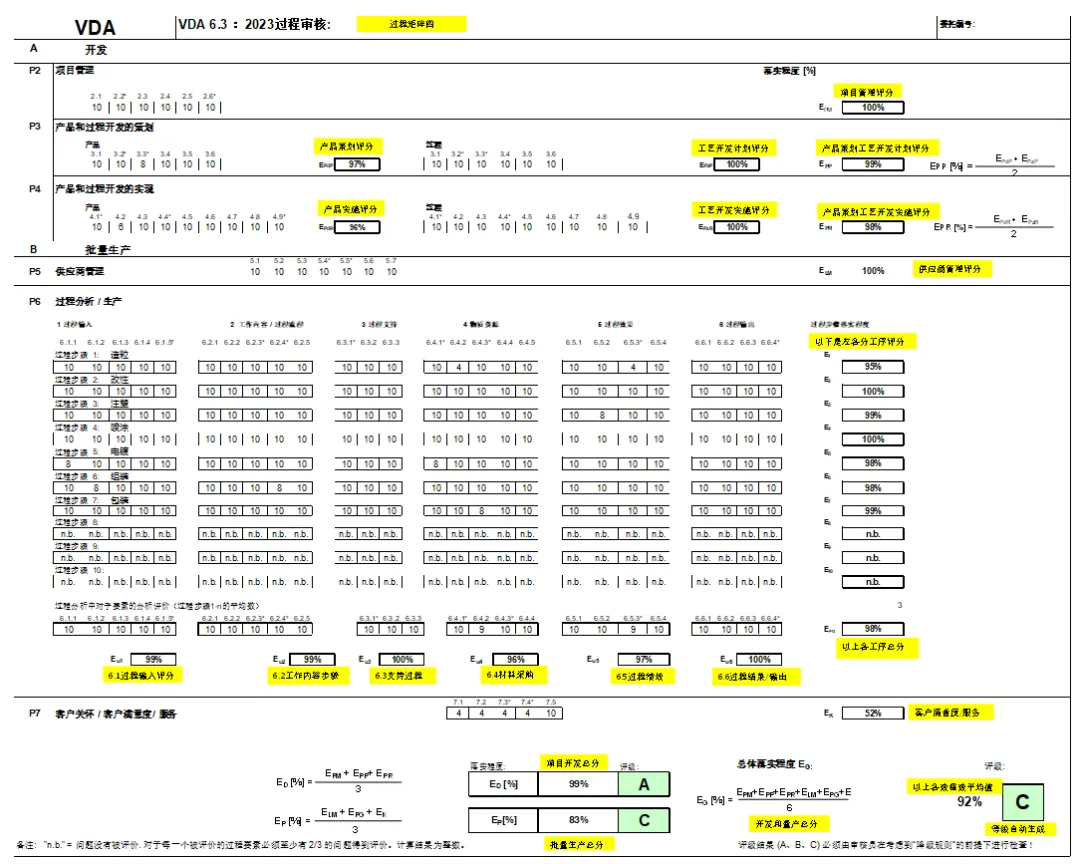Viewport: 1080px width, 864px height.
Task: Click the yellow '项目开发总分' label
Action: (572, 763)
